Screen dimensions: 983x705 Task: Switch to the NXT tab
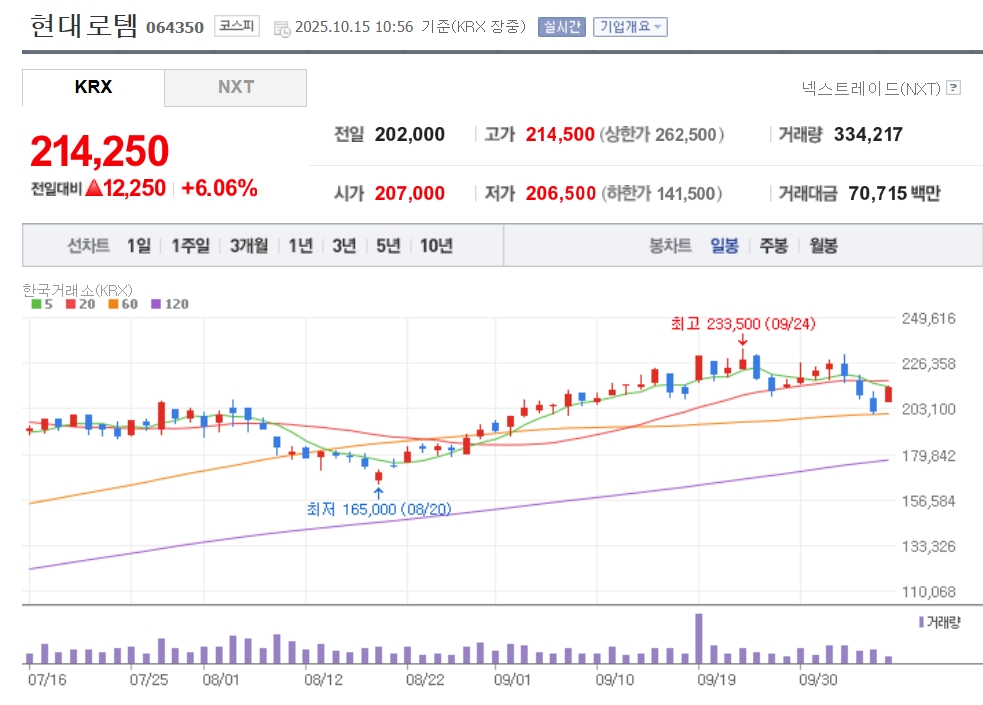[x=236, y=88]
